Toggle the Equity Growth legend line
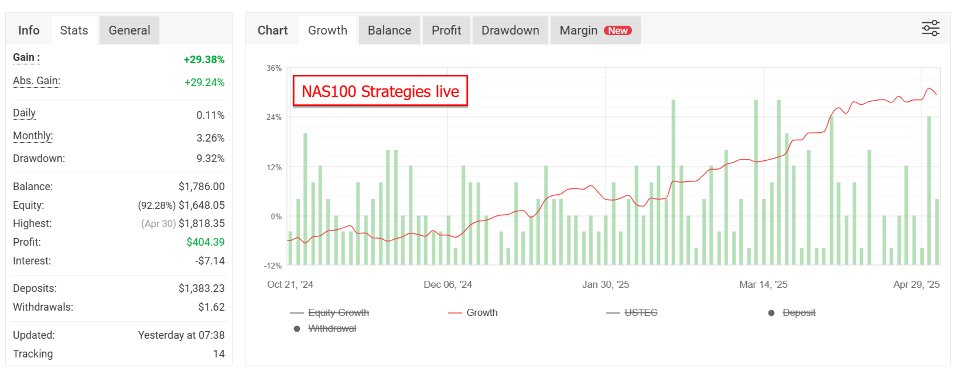Image resolution: width=960 pixels, height=375 pixels. coord(329,312)
